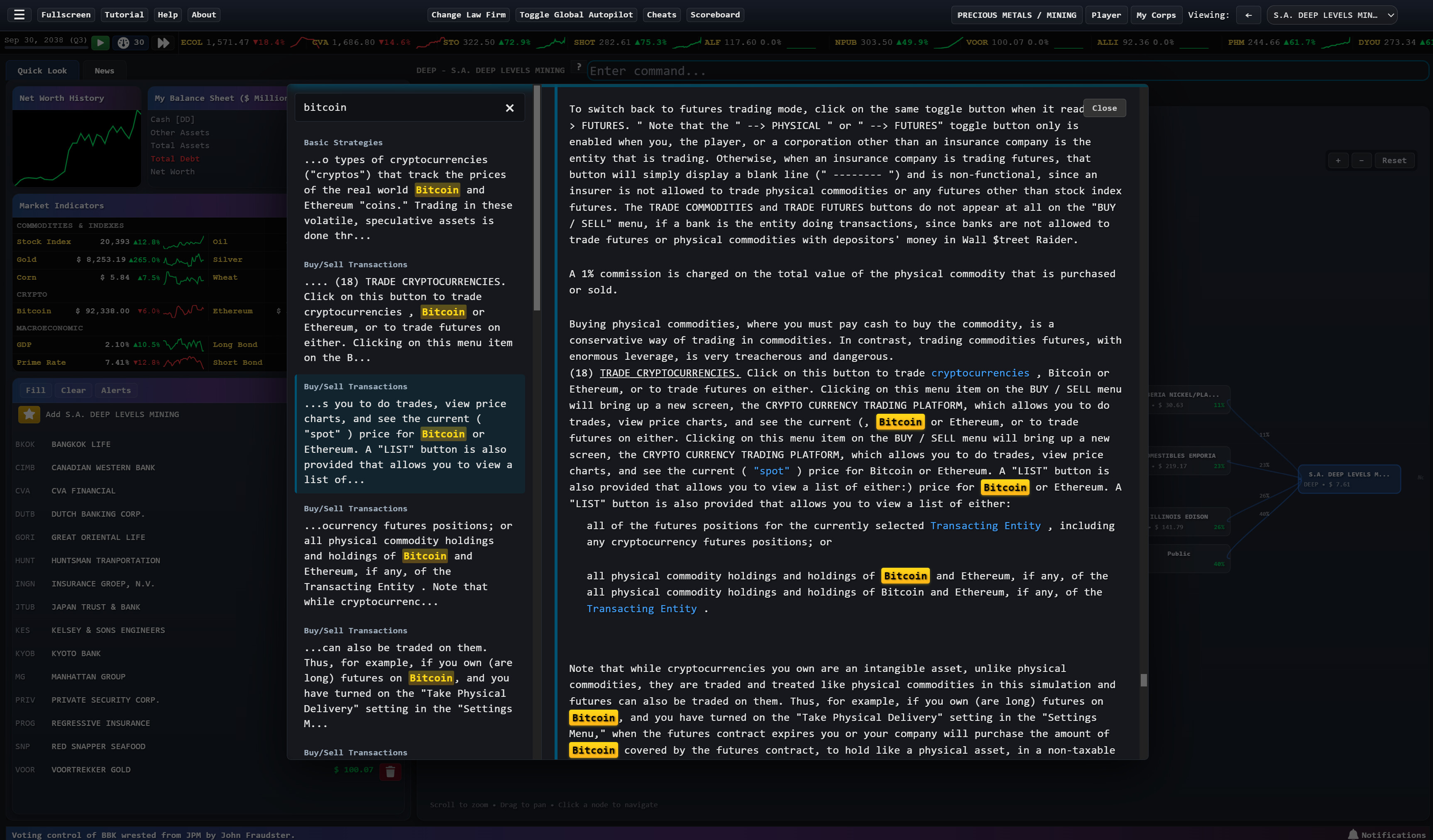Open the Alerts button
The image size is (1433, 840).
116,390
